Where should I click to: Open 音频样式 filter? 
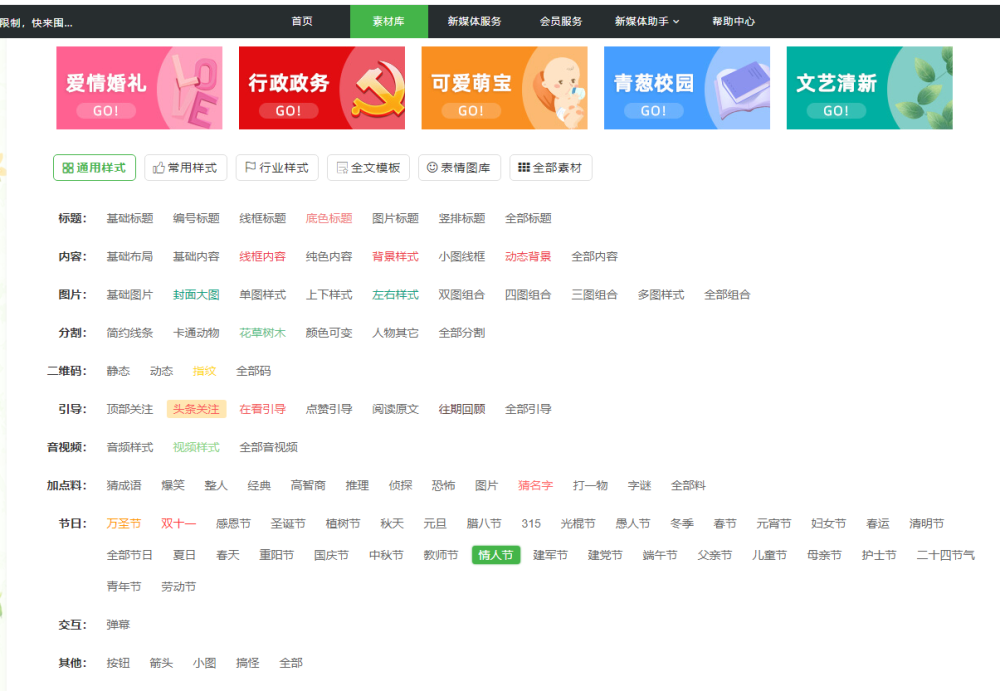tap(129, 447)
